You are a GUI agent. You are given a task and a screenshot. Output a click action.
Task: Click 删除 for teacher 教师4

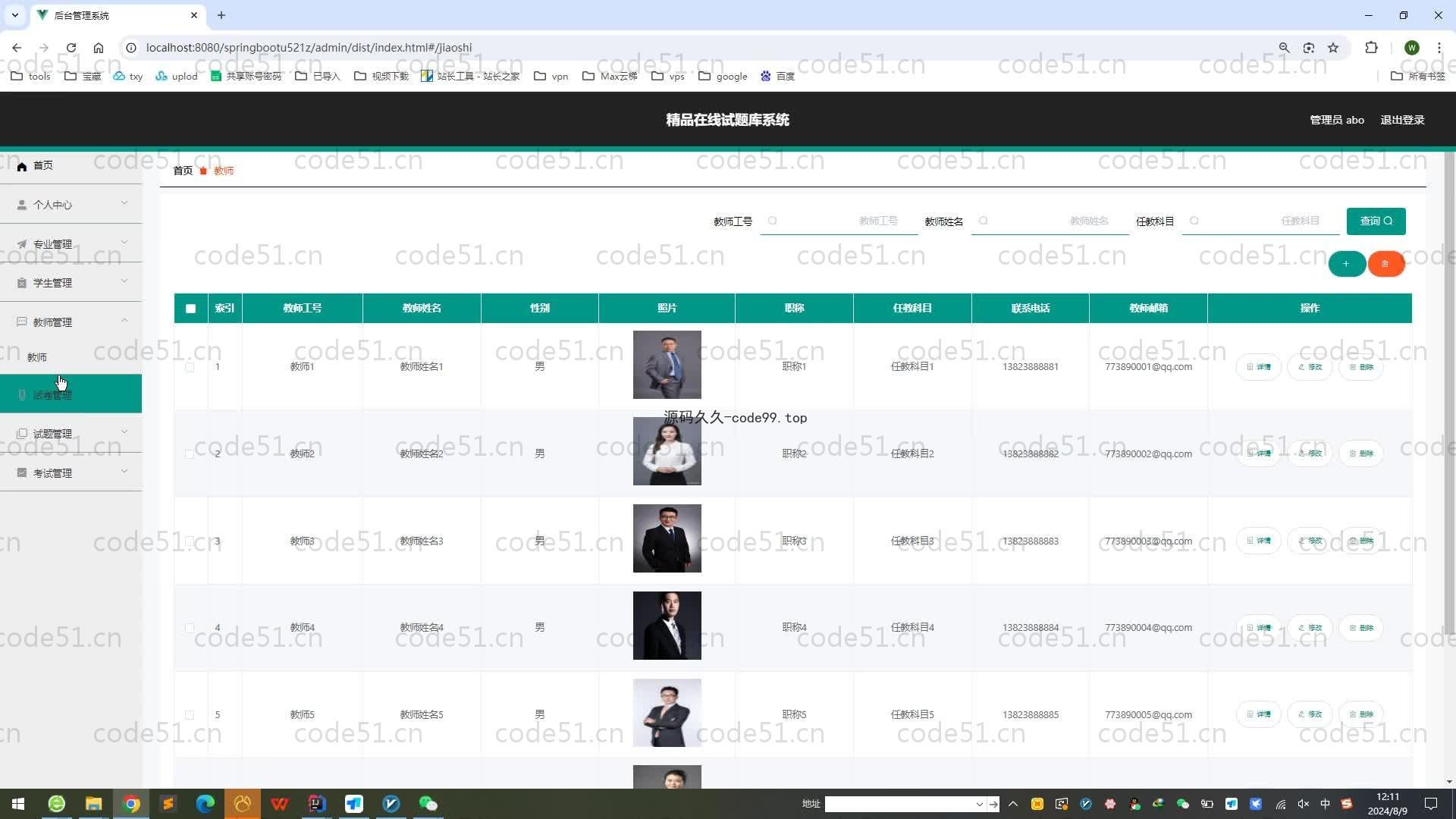point(1361,628)
